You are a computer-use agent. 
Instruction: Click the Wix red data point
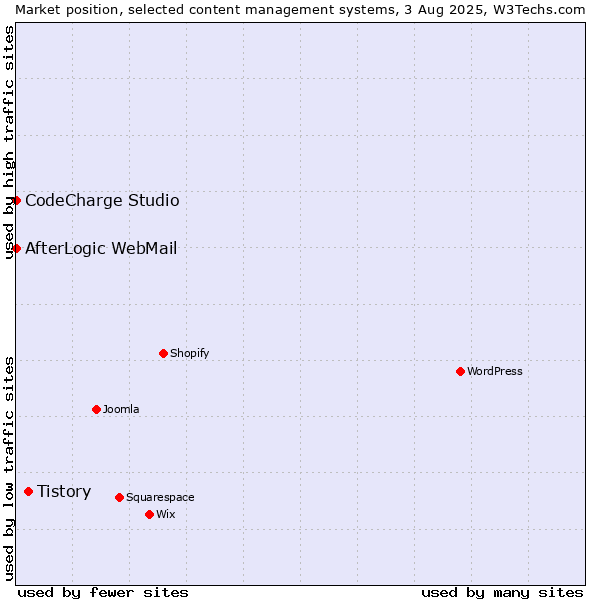[x=150, y=515]
